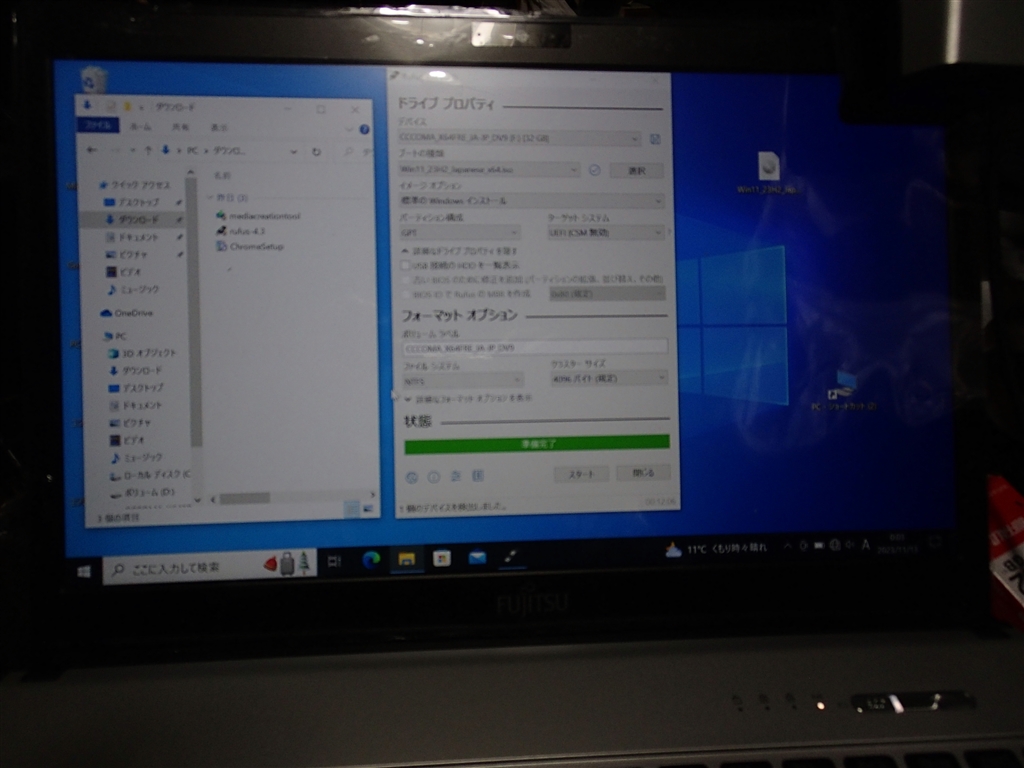Open the ターゲット システム UEFI dropdown
This screenshot has width=1024, height=768.
[605, 232]
